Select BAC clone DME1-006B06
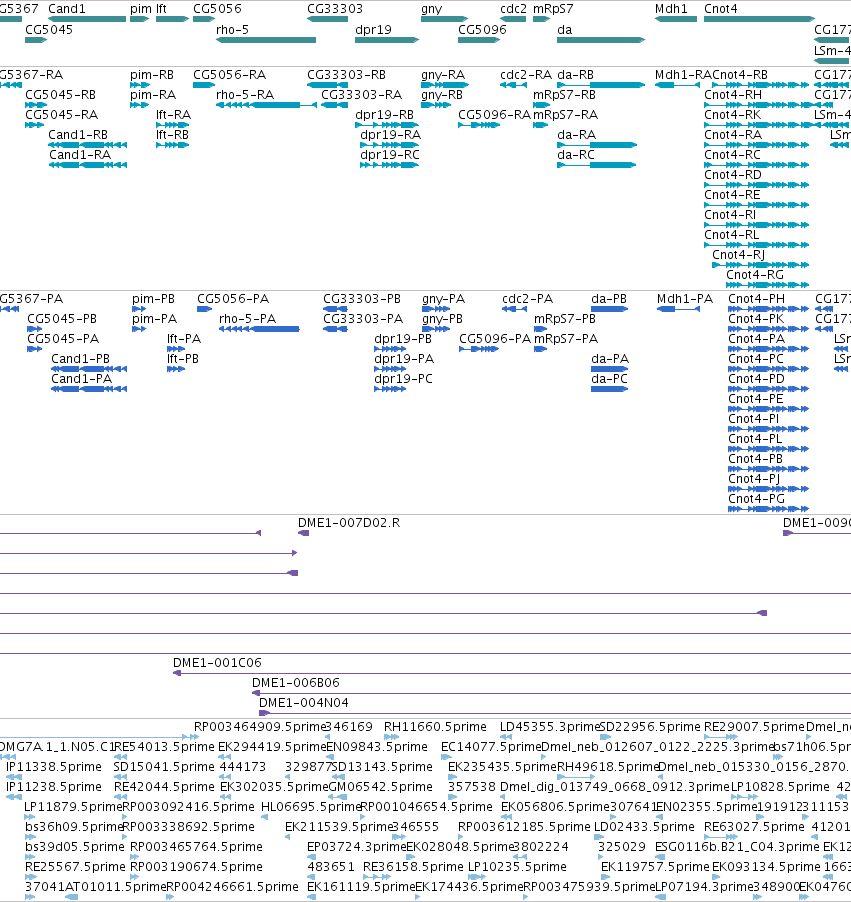Screen dimensions: 851x902 [296, 682]
